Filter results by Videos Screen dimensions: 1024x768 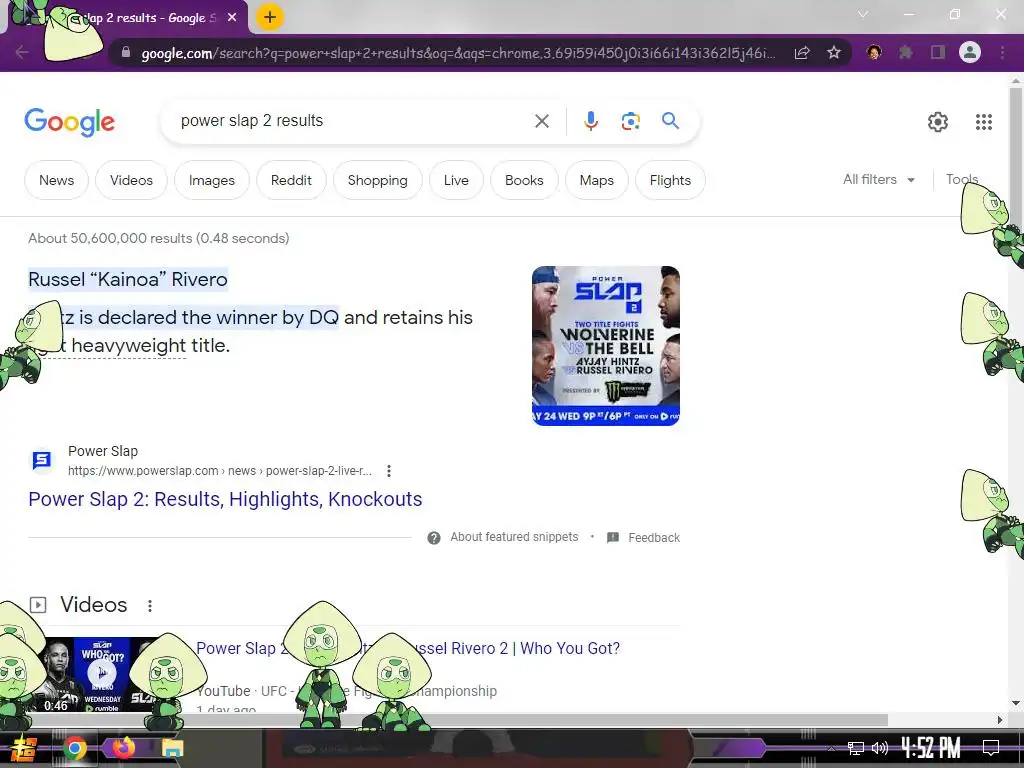pyautogui.click(x=131, y=180)
